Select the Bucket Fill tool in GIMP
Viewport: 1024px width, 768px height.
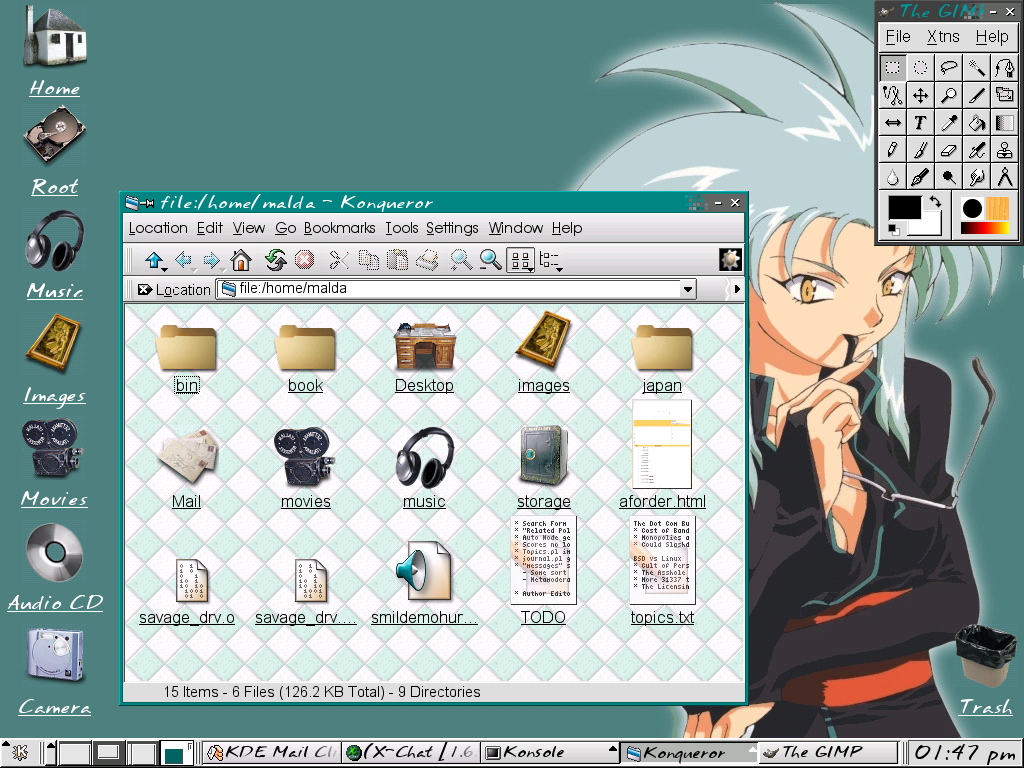point(976,123)
